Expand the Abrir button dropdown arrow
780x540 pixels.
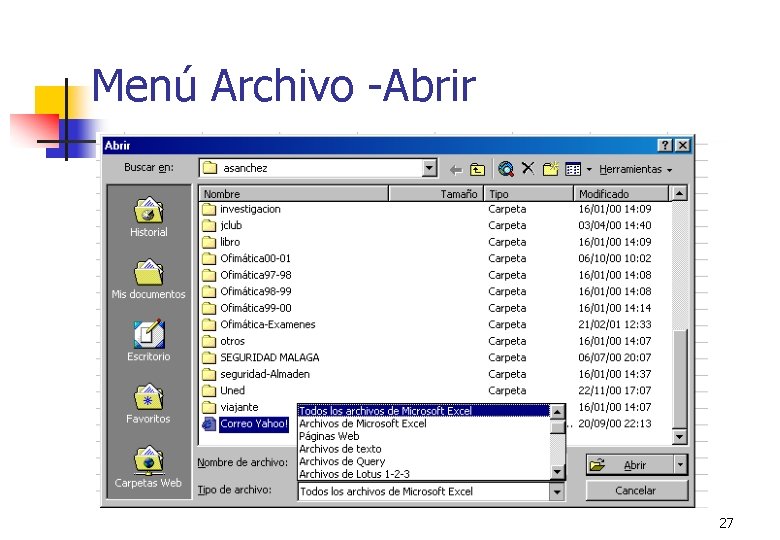(x=681, y=465)
